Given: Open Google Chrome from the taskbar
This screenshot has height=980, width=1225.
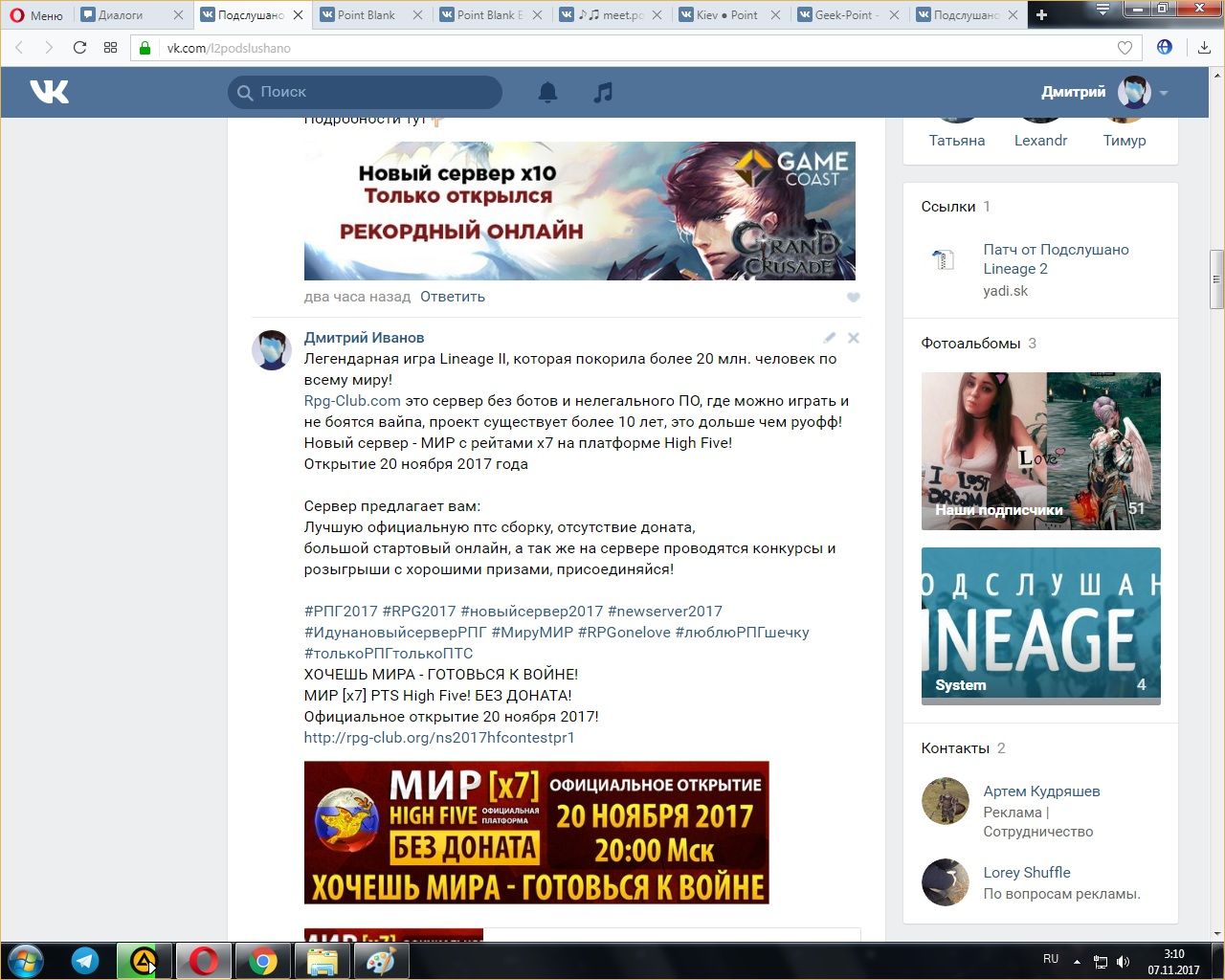Looking at the screenshot, I should tap(263, 961).
